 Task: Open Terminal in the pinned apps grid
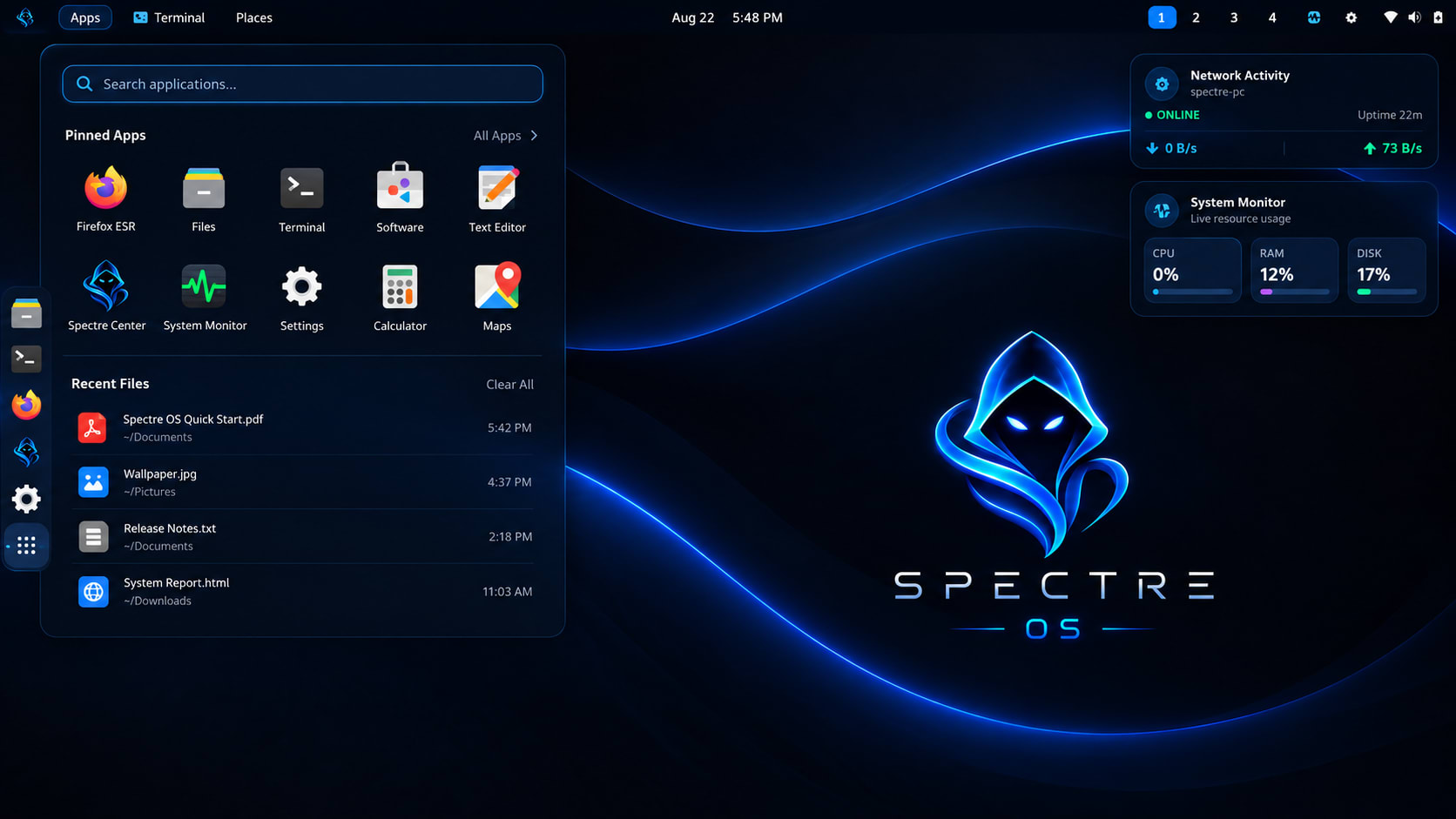tap(301, 198)
